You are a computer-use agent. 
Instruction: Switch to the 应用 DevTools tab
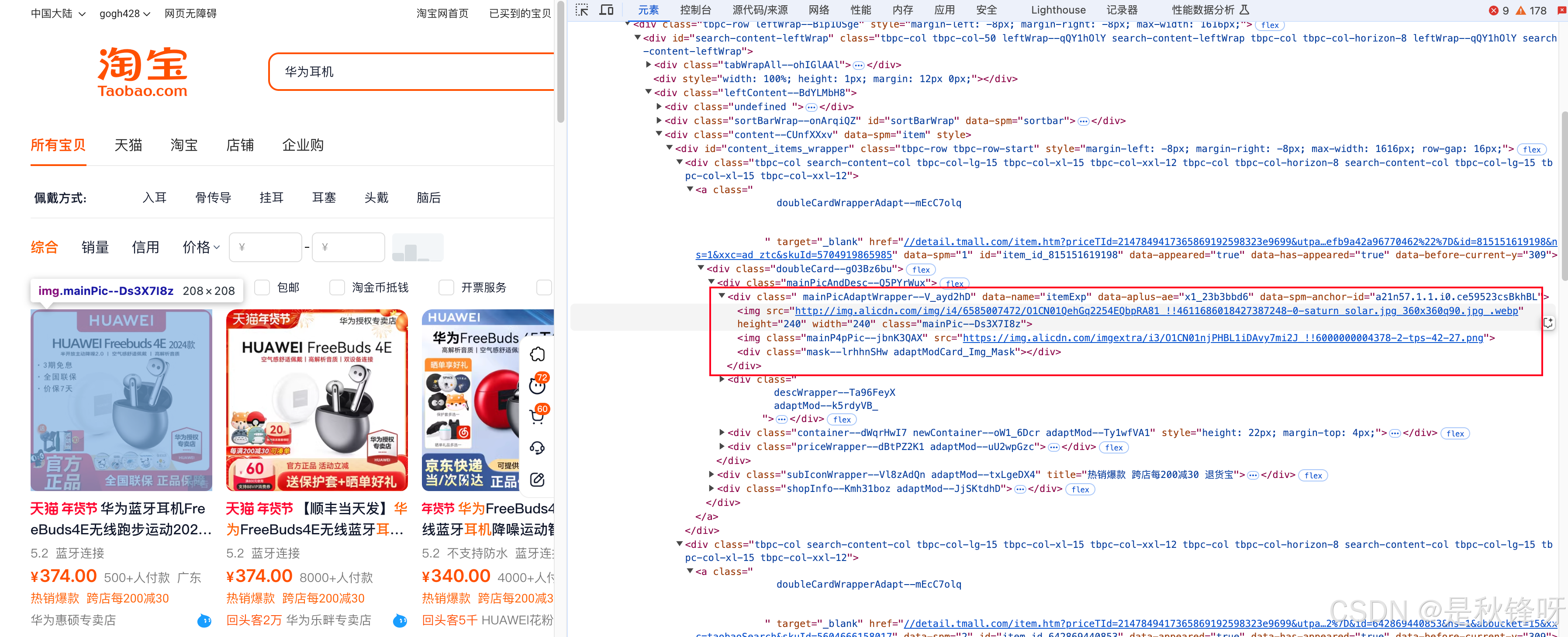pyautogui.click(x=945, y=10)
